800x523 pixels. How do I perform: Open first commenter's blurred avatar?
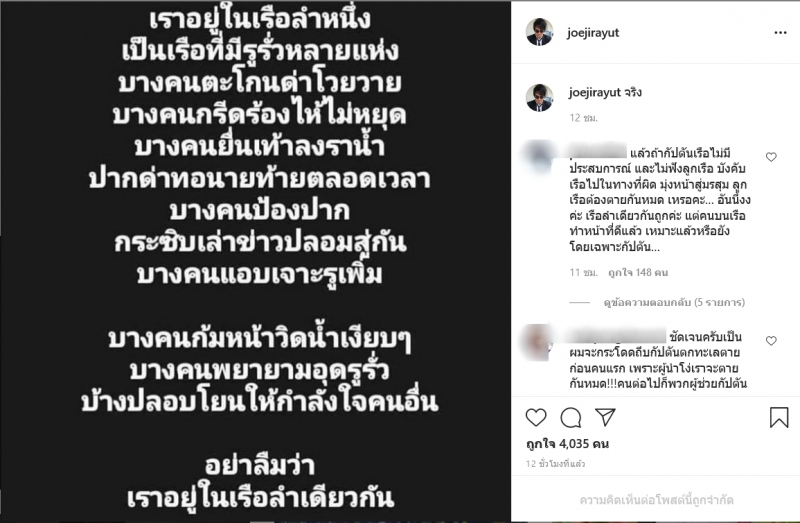pyautogui.click(x=540, y=158)
